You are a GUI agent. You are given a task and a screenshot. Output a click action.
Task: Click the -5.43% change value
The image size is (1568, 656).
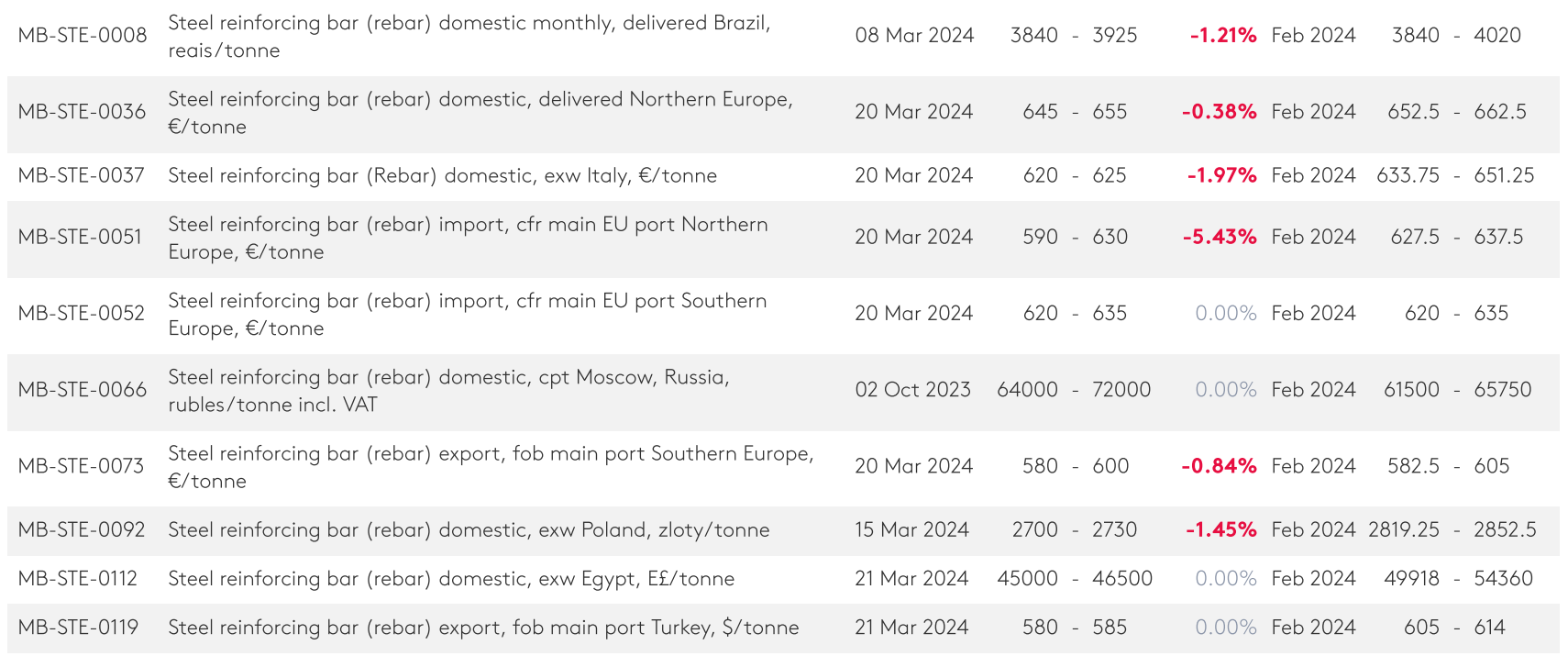(x=1220, y=237)
